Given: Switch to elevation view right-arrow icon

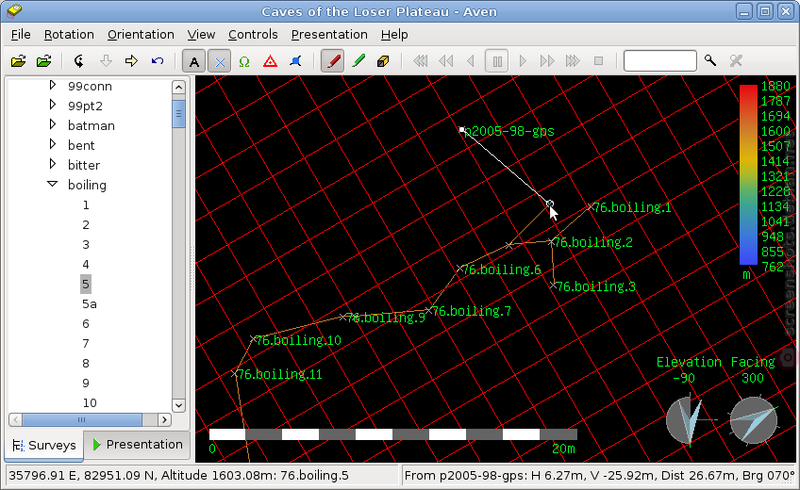Looking at the screenshot, I should click(x=131, y=61).
